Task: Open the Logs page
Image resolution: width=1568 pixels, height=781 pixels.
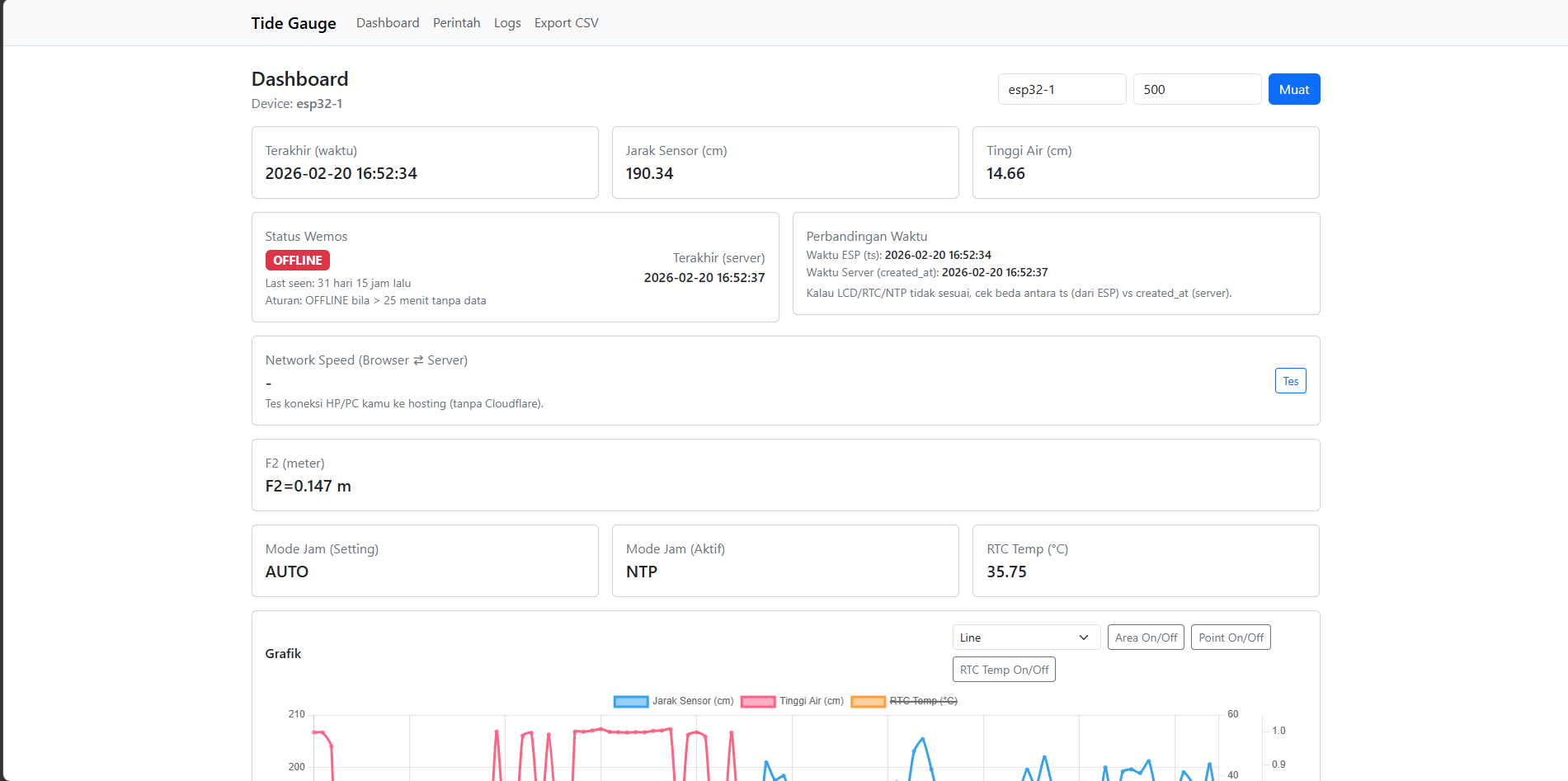Action: (507, 23)
